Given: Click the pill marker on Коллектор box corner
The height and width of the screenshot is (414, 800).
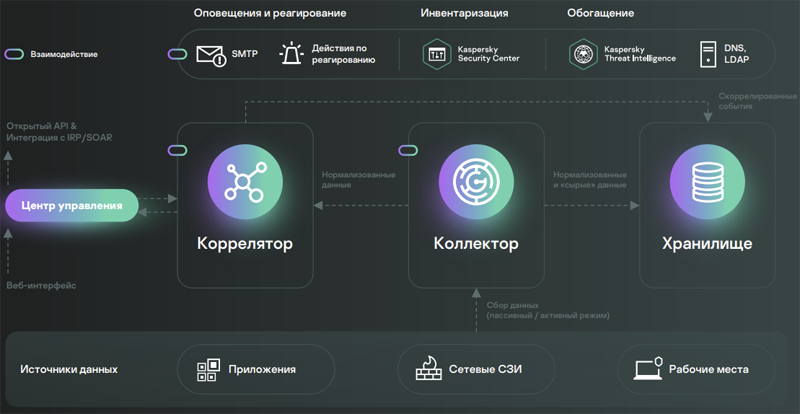Looking at the screenshot, I should coord(408,150).
